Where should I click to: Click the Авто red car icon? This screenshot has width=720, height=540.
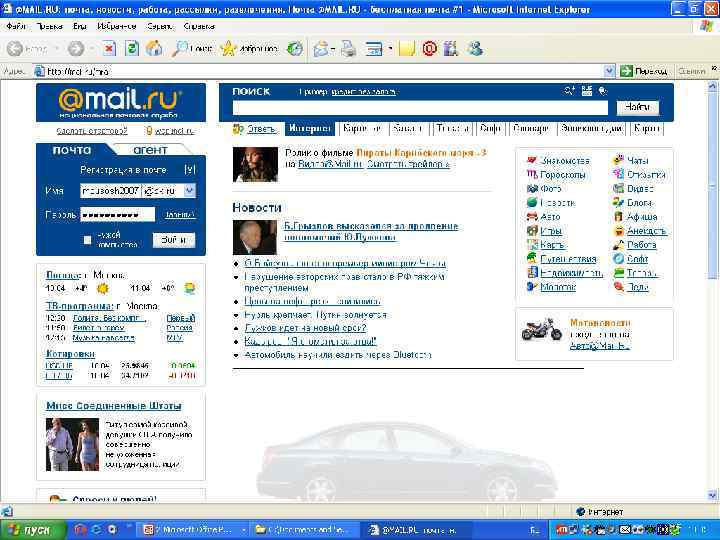pyautogui.click(x=532, y=216)
